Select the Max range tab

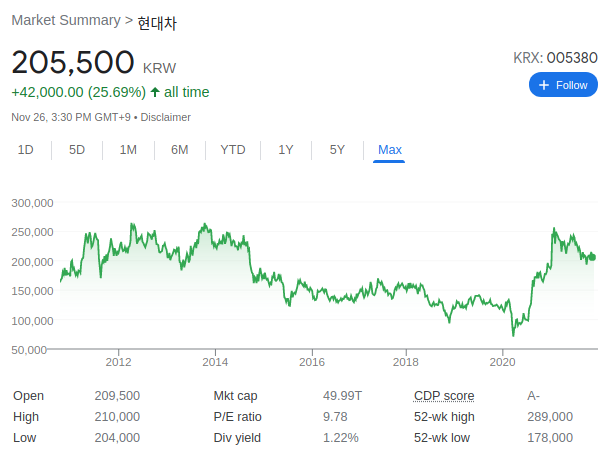point(389,149)
